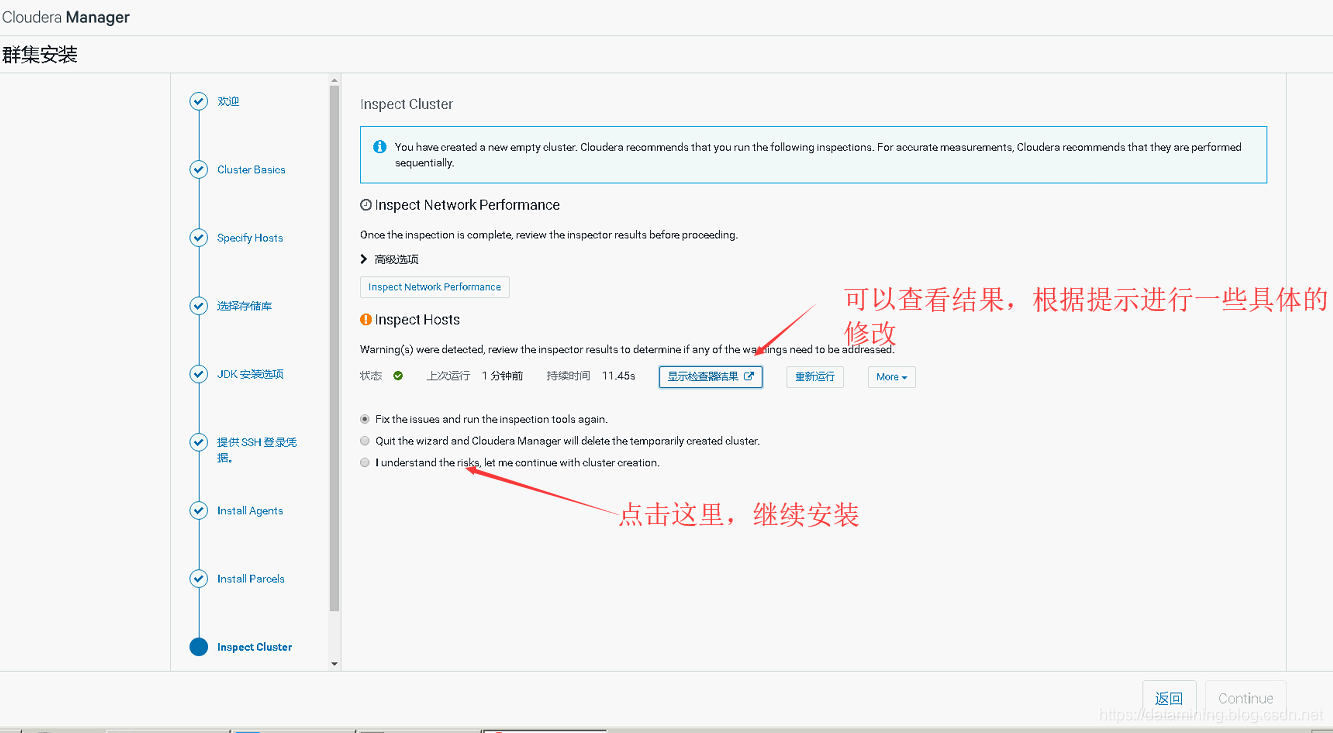Click the Cloudera Manager logo text
This screenshot has width=1333, height=733.
tap(66, 17)
